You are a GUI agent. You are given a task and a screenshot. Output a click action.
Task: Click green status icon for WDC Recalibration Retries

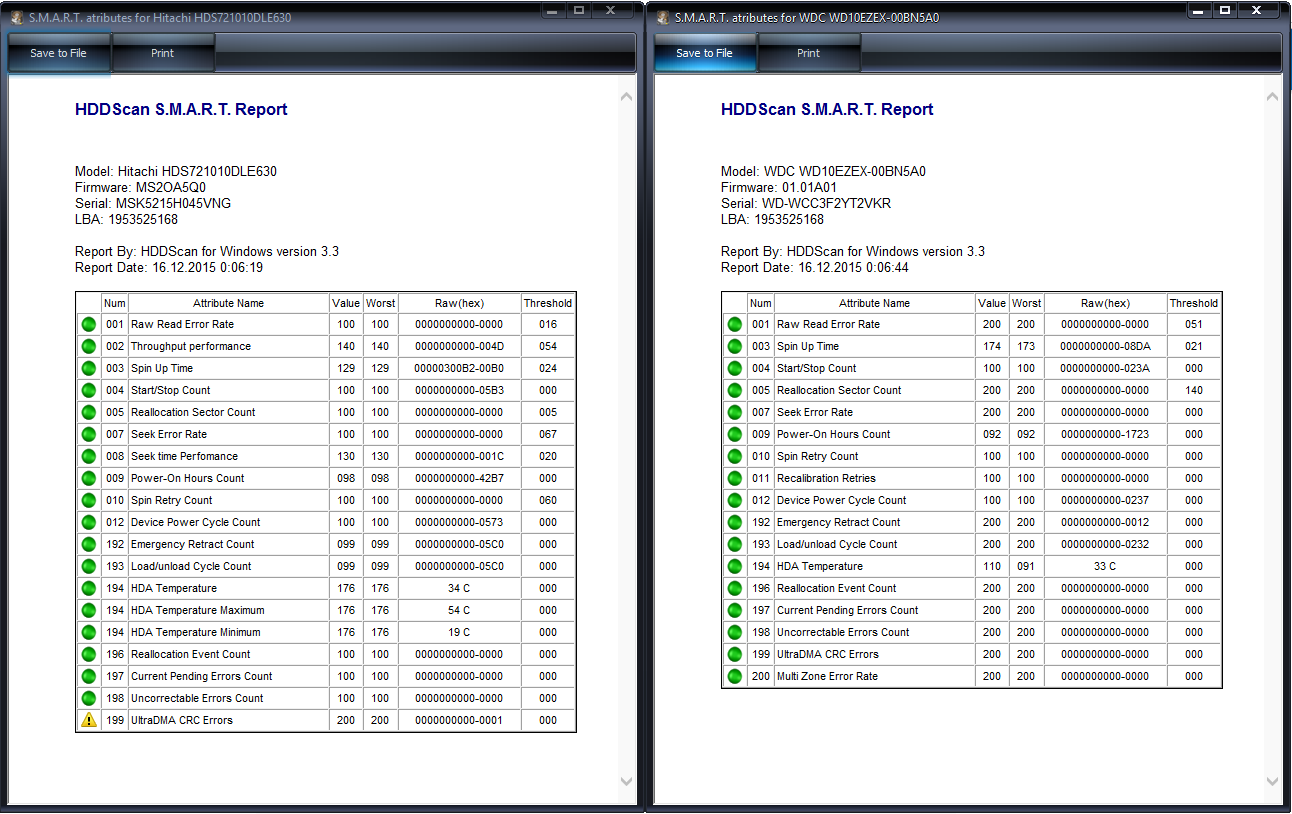(735, 478)
